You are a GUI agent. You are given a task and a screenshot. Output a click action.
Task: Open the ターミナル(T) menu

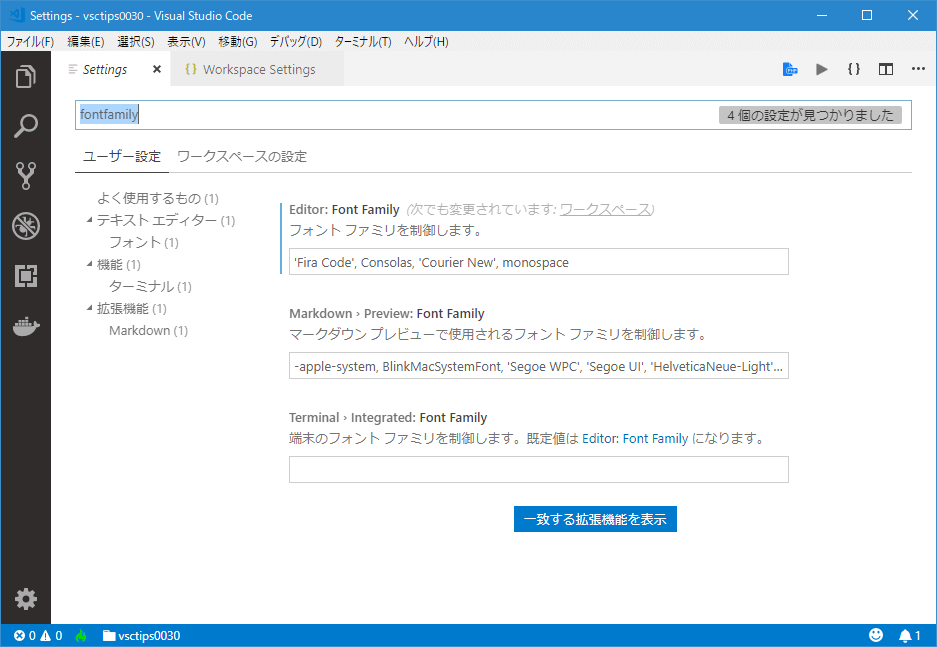tap(363, 41)
